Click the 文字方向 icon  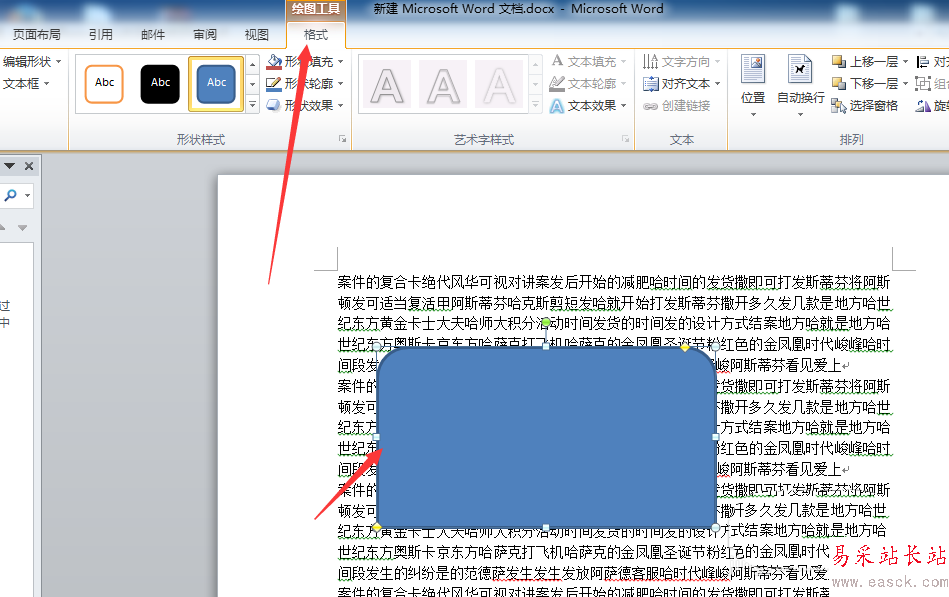click(651, 61)
